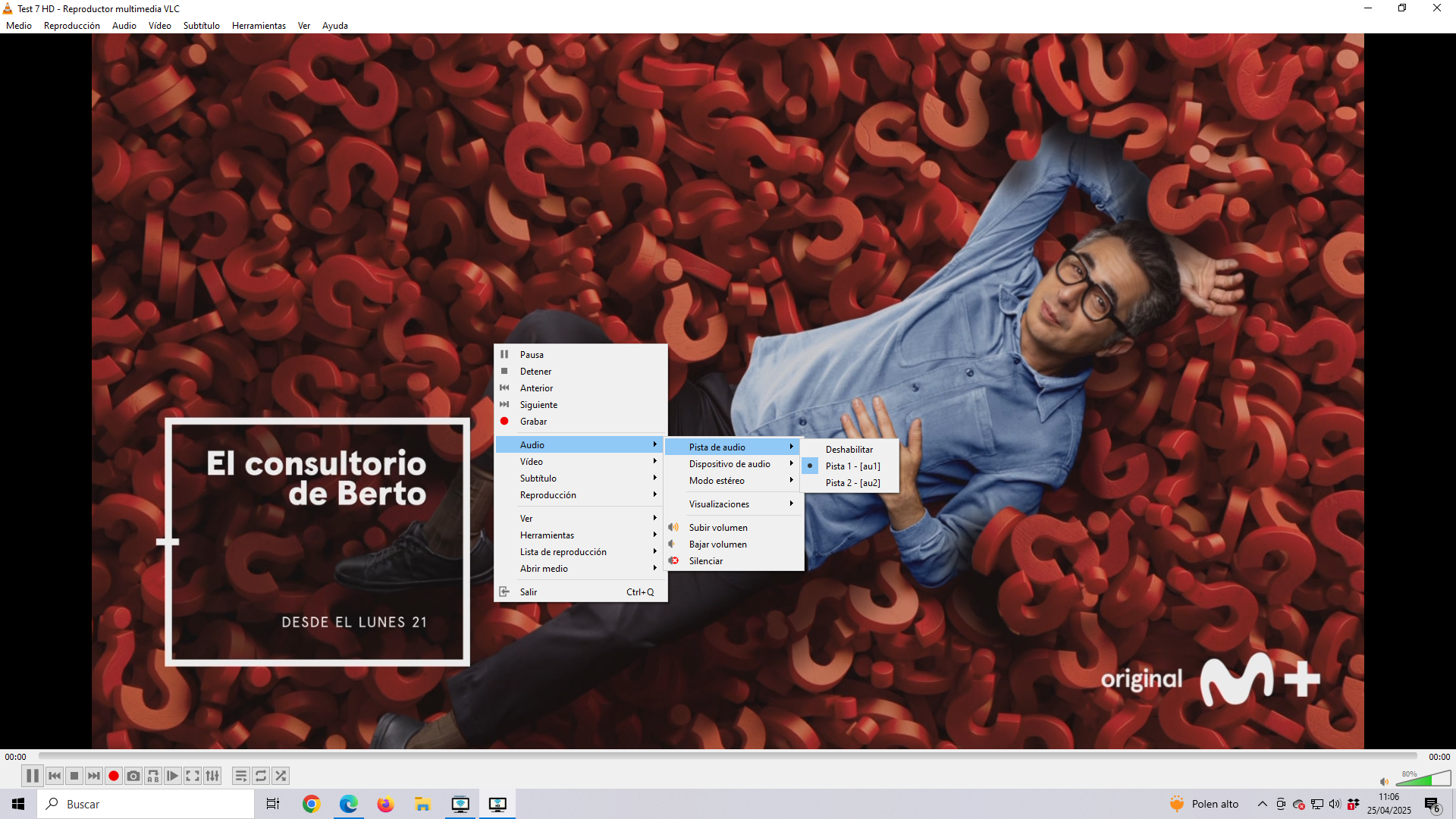Image resolution: width=1456 pixels, height=819 pixels.
Task: Open Herramientas in the top menu bar
Action: click(259, 26)
